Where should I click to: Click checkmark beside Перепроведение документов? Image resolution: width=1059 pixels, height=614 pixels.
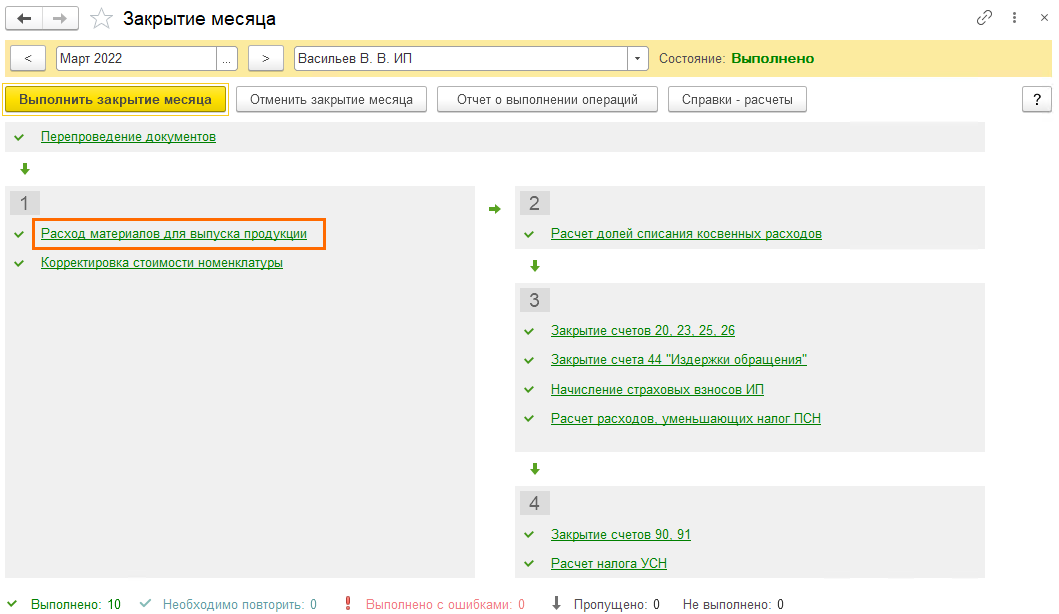pyautogui.click(x=19, y=137)
